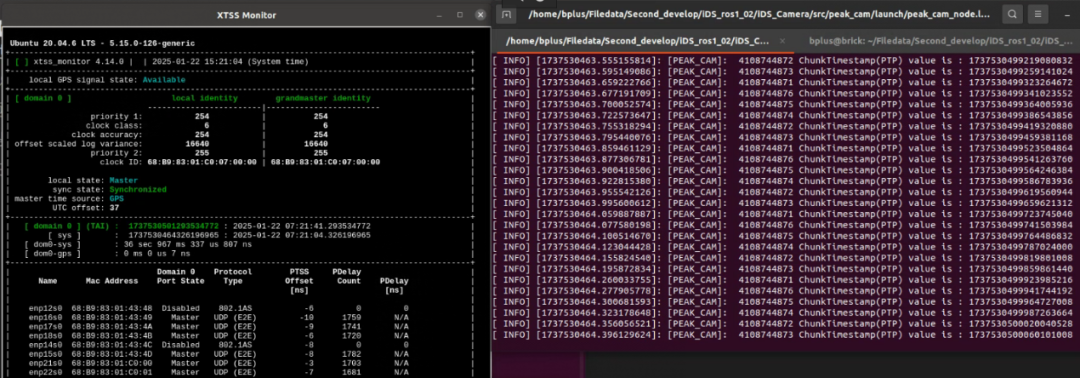Screen dimensions: 1080x378
Task: Click the UTC offset 37 value
Action: (114, 207)
